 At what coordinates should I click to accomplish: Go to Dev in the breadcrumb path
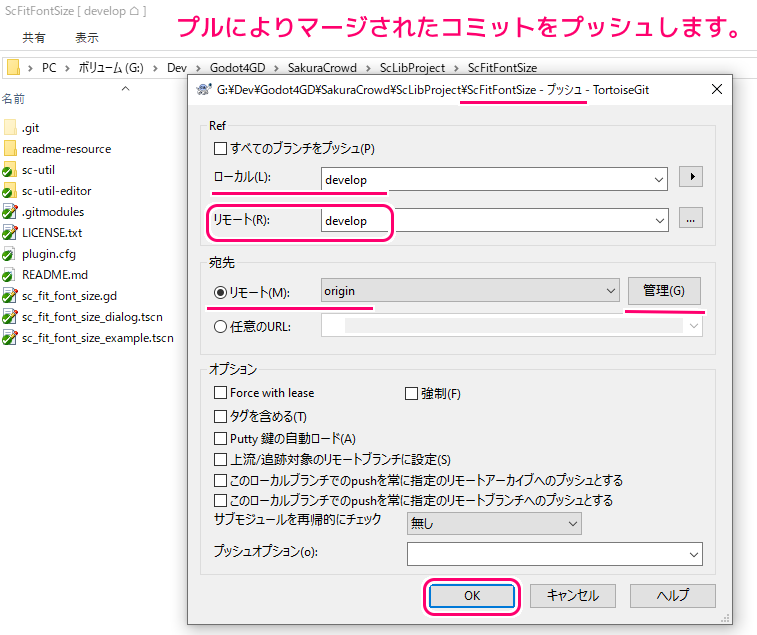177,68
